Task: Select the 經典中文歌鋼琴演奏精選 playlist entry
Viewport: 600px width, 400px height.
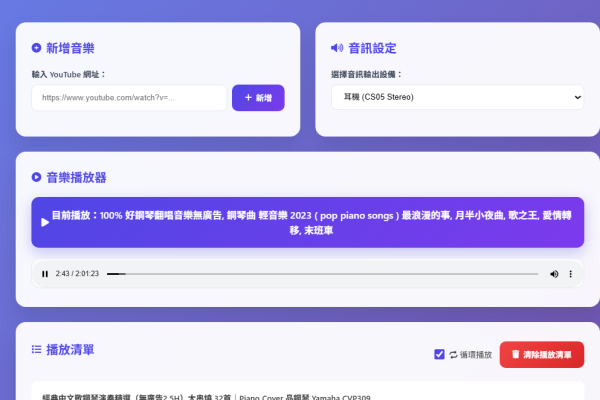Action: coord(200,396)
